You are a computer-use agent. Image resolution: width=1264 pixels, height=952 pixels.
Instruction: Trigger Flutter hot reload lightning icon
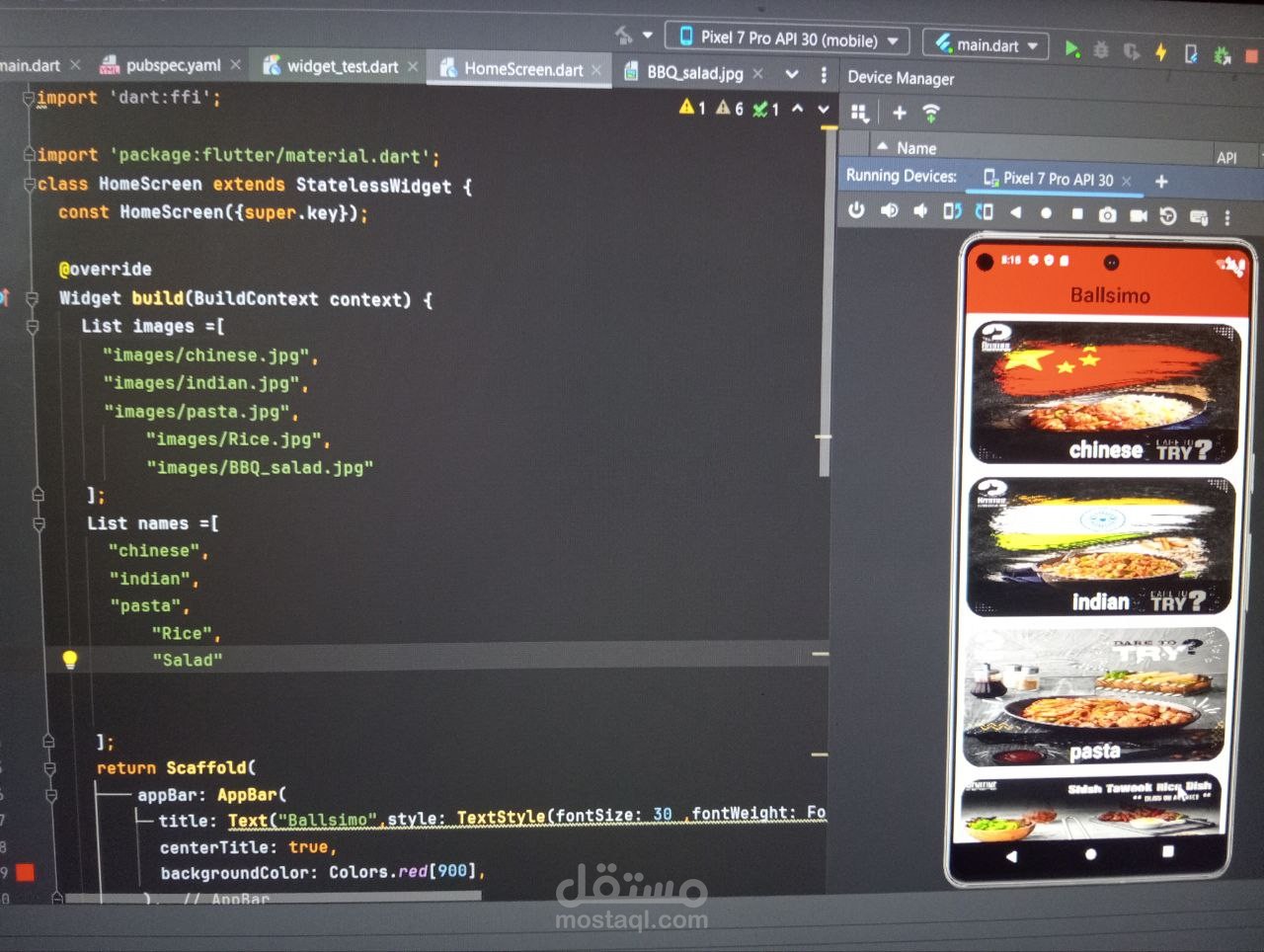click(1161, 51)
